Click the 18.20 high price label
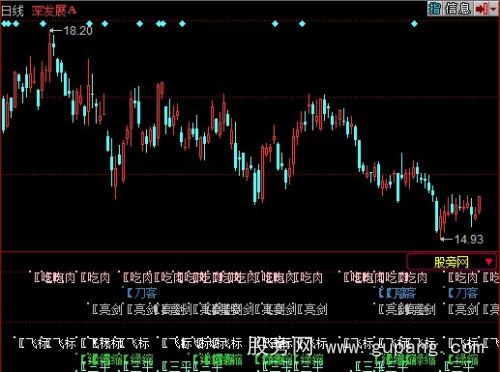500x372 pixels. 78,31
